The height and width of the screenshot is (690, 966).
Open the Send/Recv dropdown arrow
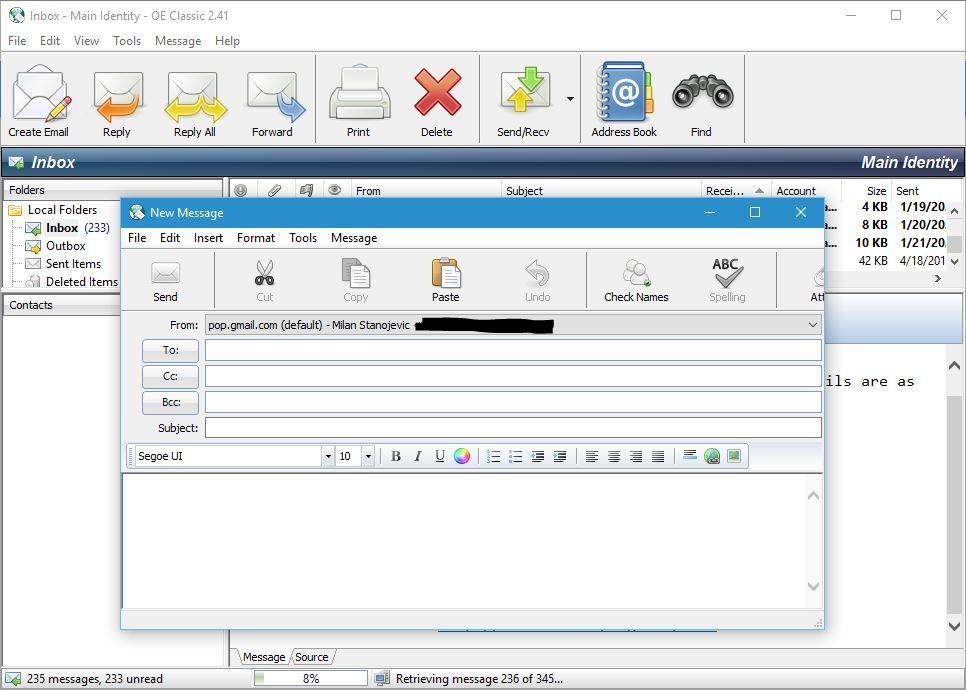click(570, 99)
